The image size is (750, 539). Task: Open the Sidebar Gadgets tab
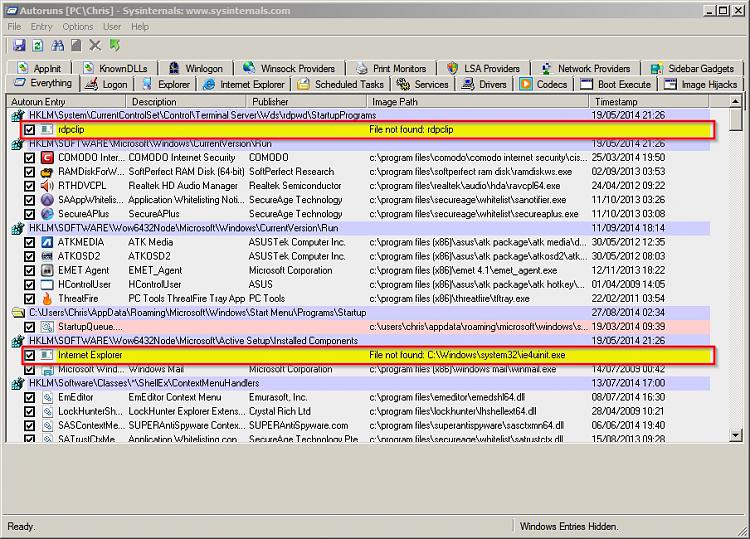692,68
